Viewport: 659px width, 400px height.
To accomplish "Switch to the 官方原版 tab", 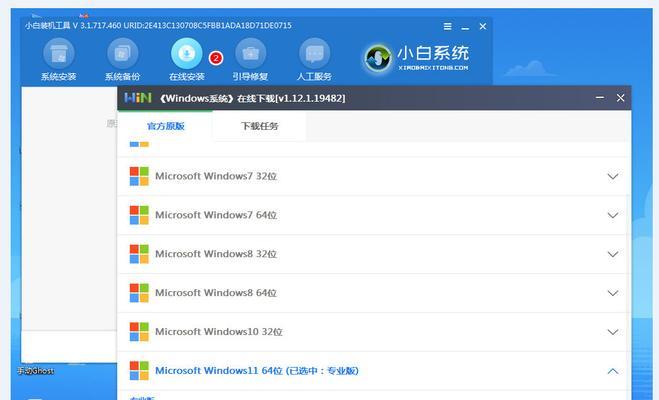I will tap(166, 126).
